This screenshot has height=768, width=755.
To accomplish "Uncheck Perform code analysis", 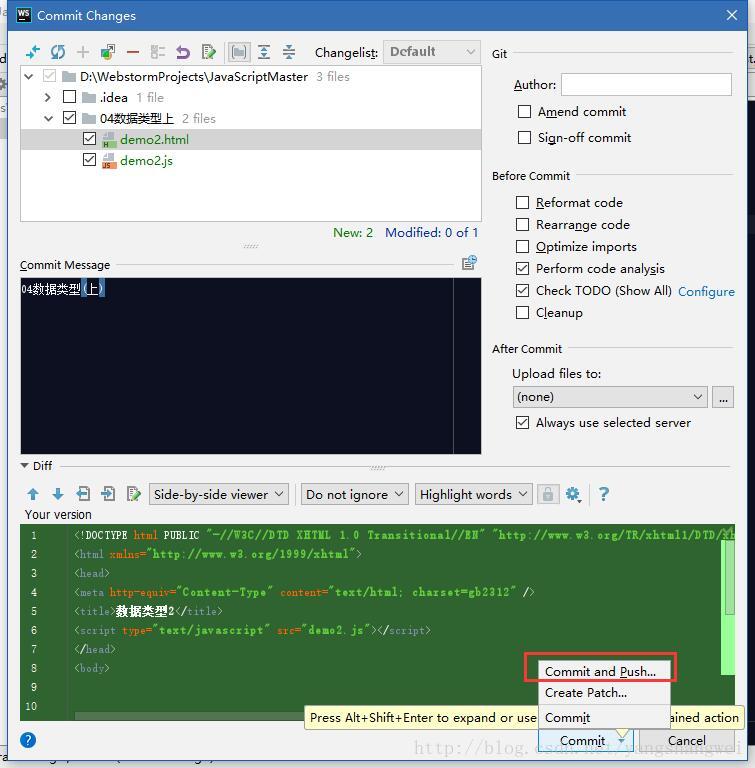I will 523,269.
